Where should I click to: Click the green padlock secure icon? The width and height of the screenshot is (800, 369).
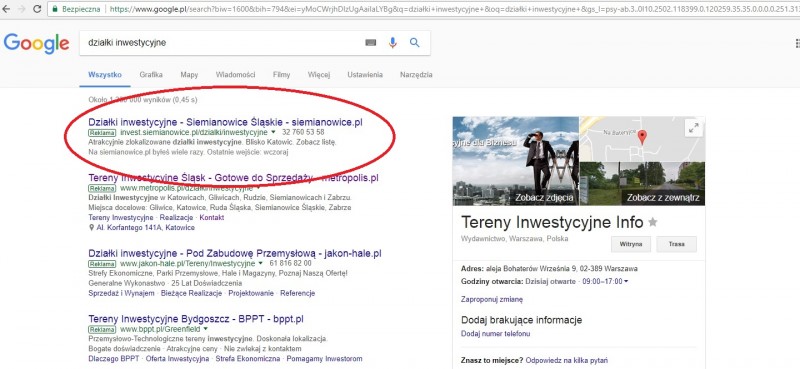pos(55,9)
